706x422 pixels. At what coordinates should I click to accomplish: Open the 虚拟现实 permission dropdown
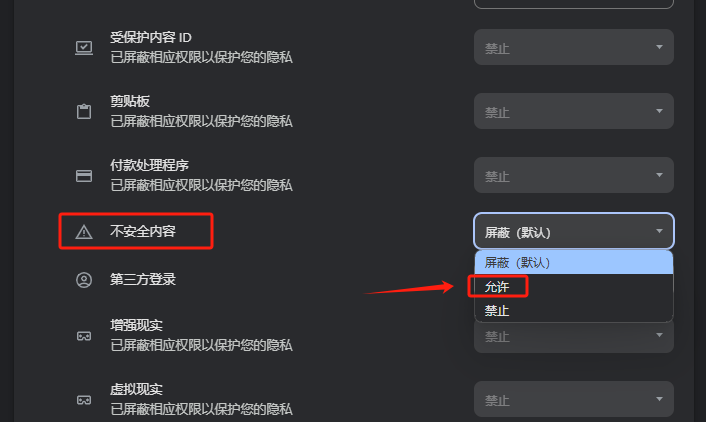click(574, 399)
